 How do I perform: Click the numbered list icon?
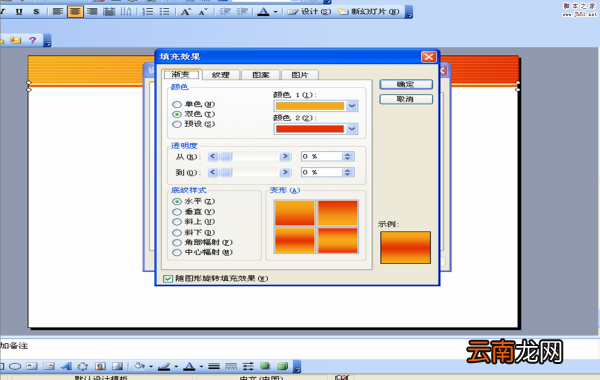tap(148, 11)
